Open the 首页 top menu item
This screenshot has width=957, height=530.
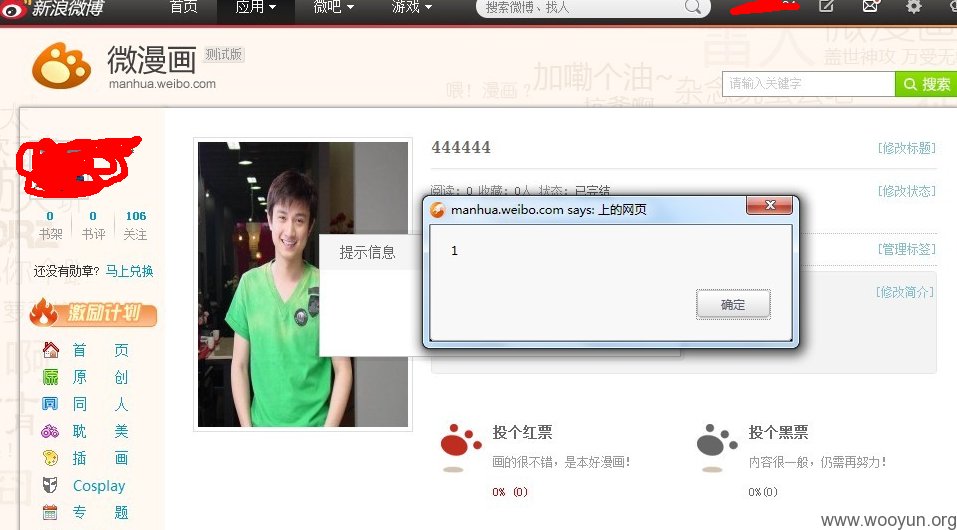point(184,7)
